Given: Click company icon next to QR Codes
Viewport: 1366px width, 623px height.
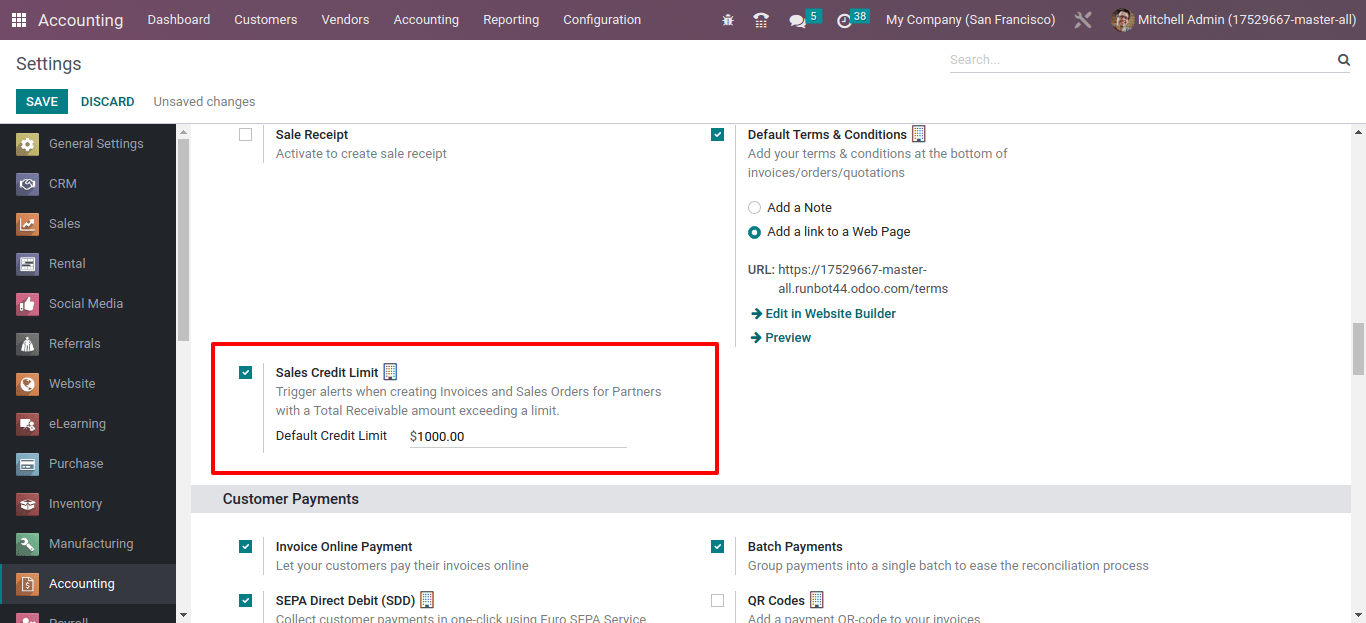Looking at the screenshot, I should click(x=816, y=600).
